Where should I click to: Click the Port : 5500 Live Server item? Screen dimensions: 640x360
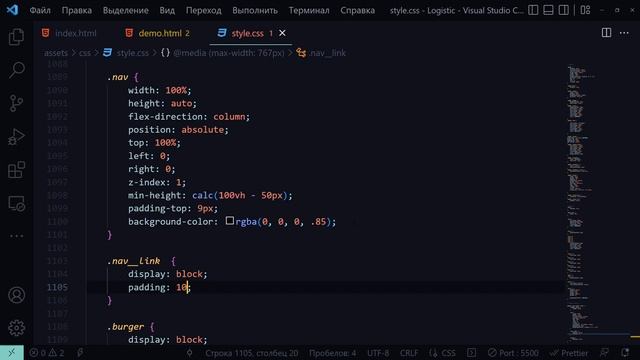[x=513, y=353]
